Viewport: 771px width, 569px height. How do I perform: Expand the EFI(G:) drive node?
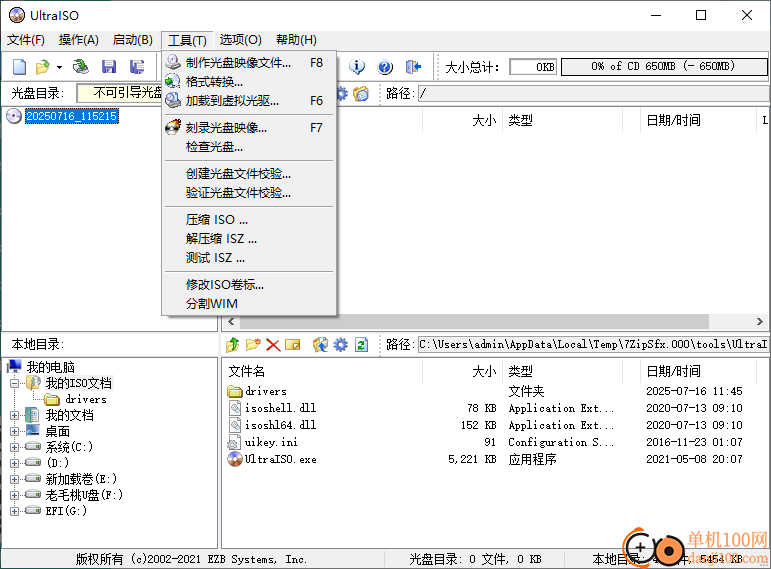pos(15,511)
